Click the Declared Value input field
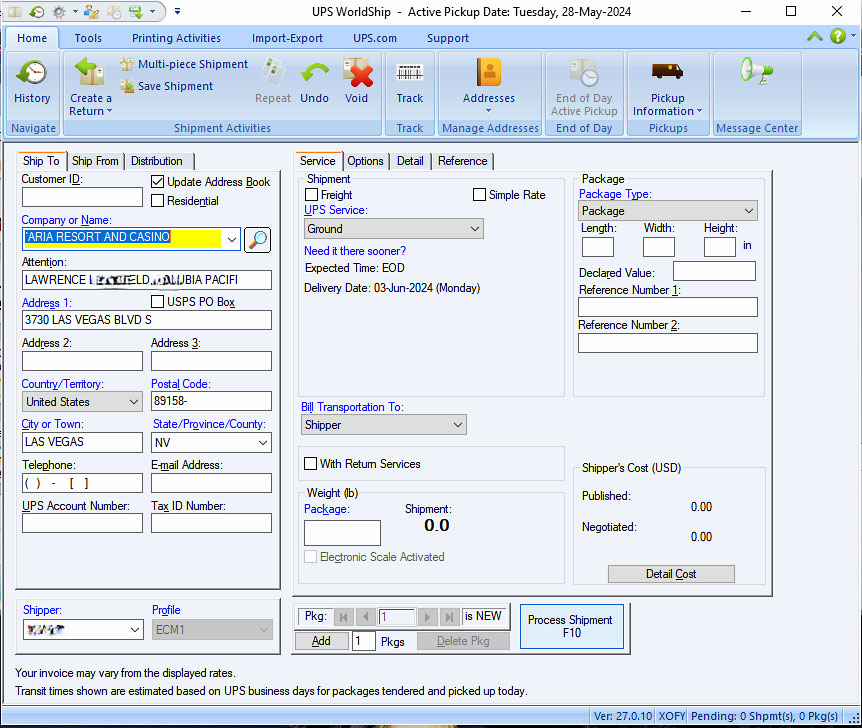 pyautogui.click(x=714, y=271)
